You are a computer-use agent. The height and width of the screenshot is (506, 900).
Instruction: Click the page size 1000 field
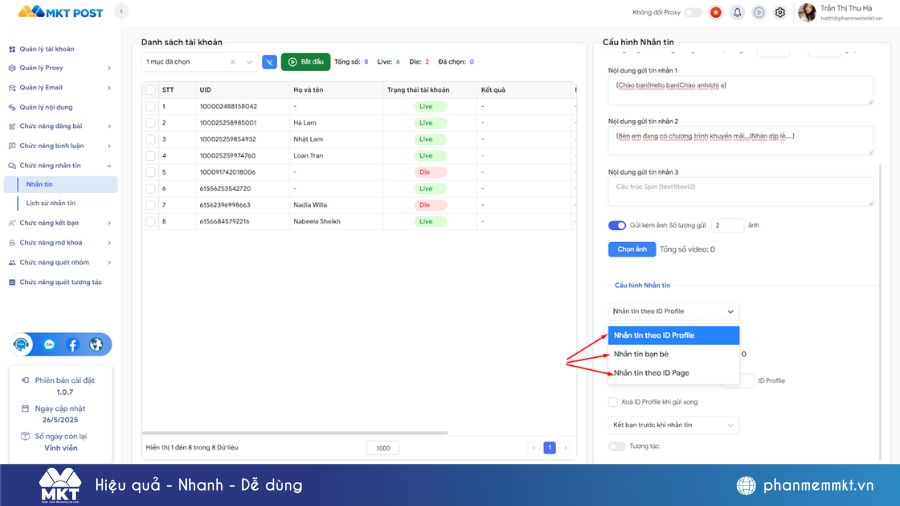(383, 448)
